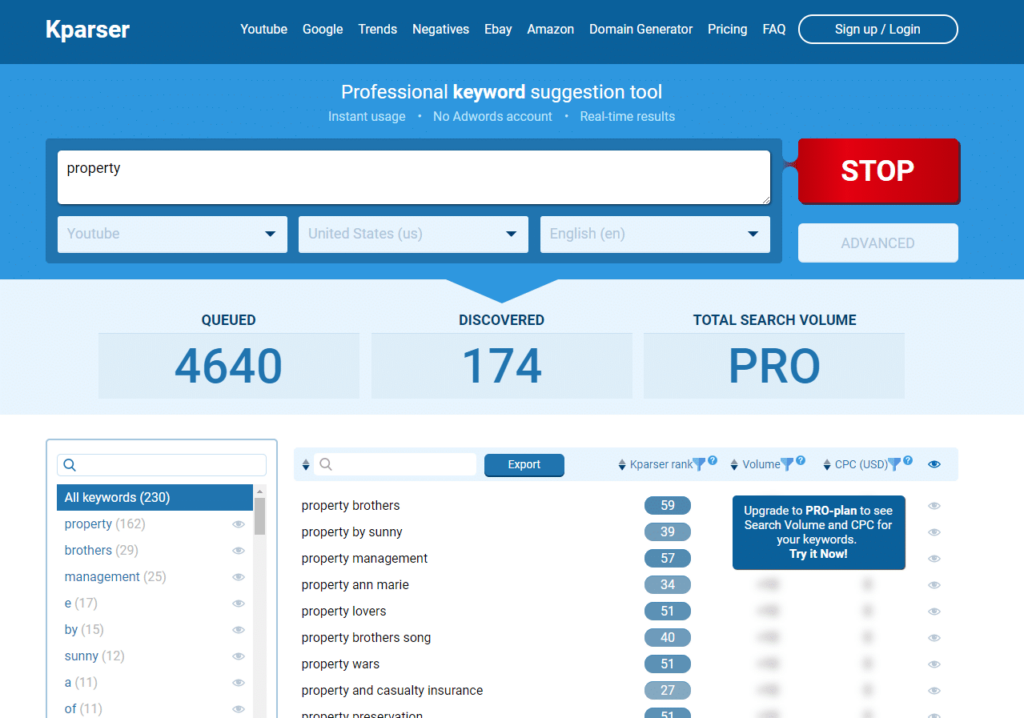Screen dimensions: 1024x718
Task: Export the keyword results
Action: (x=524, y=465)
